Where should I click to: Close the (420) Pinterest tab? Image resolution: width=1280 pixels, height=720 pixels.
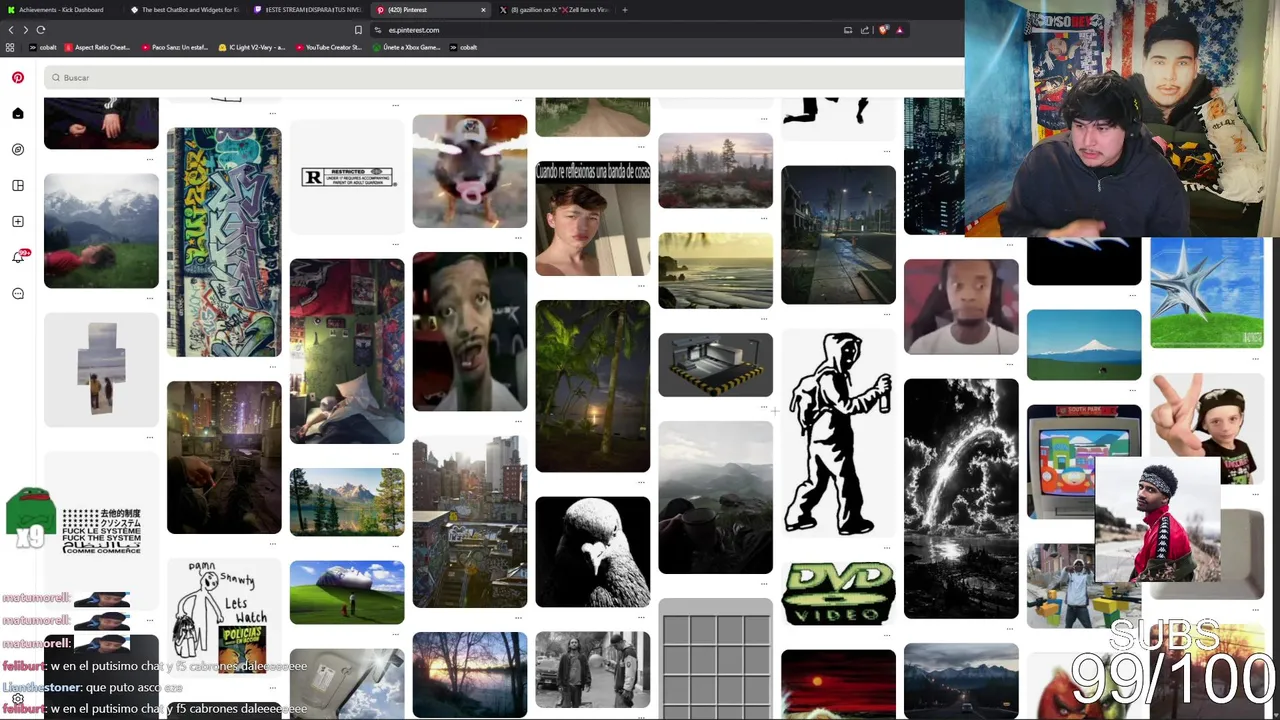[483, 10]
